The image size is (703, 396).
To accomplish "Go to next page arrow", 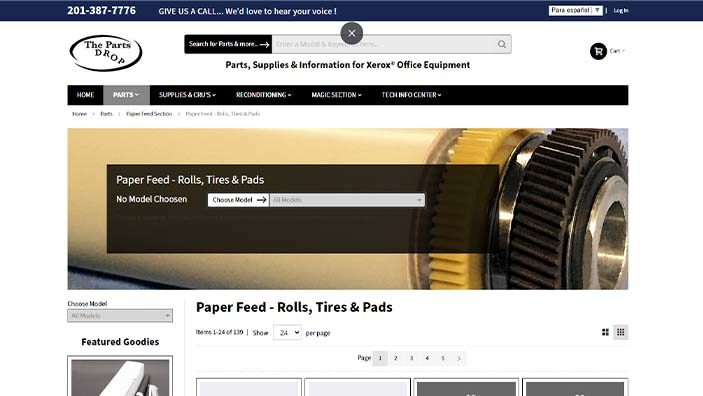I will coord(459,358).
